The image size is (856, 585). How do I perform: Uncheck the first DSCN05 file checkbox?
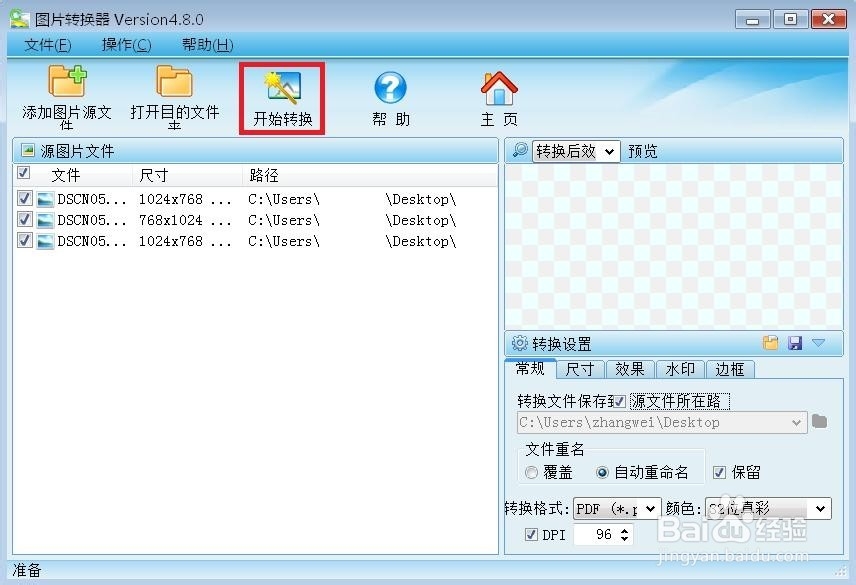click(x=24, y=198)
